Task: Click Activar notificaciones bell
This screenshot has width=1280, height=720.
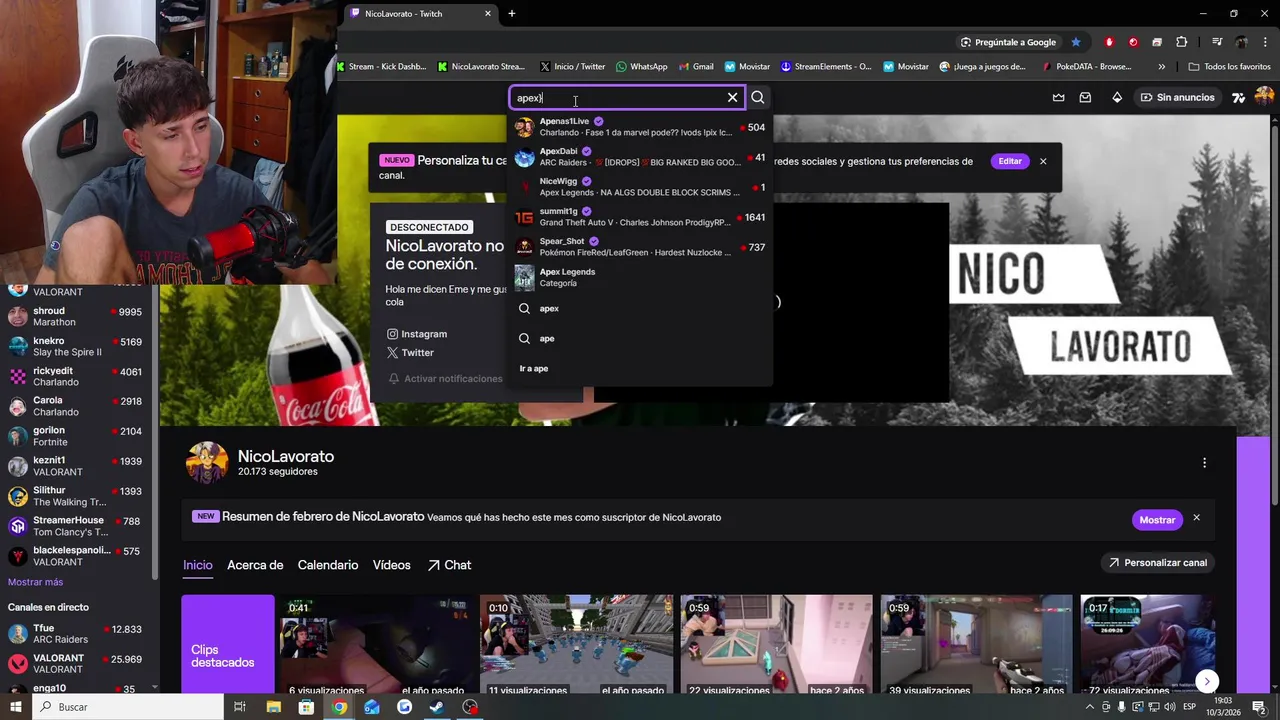Action: (x=445, y=379)
